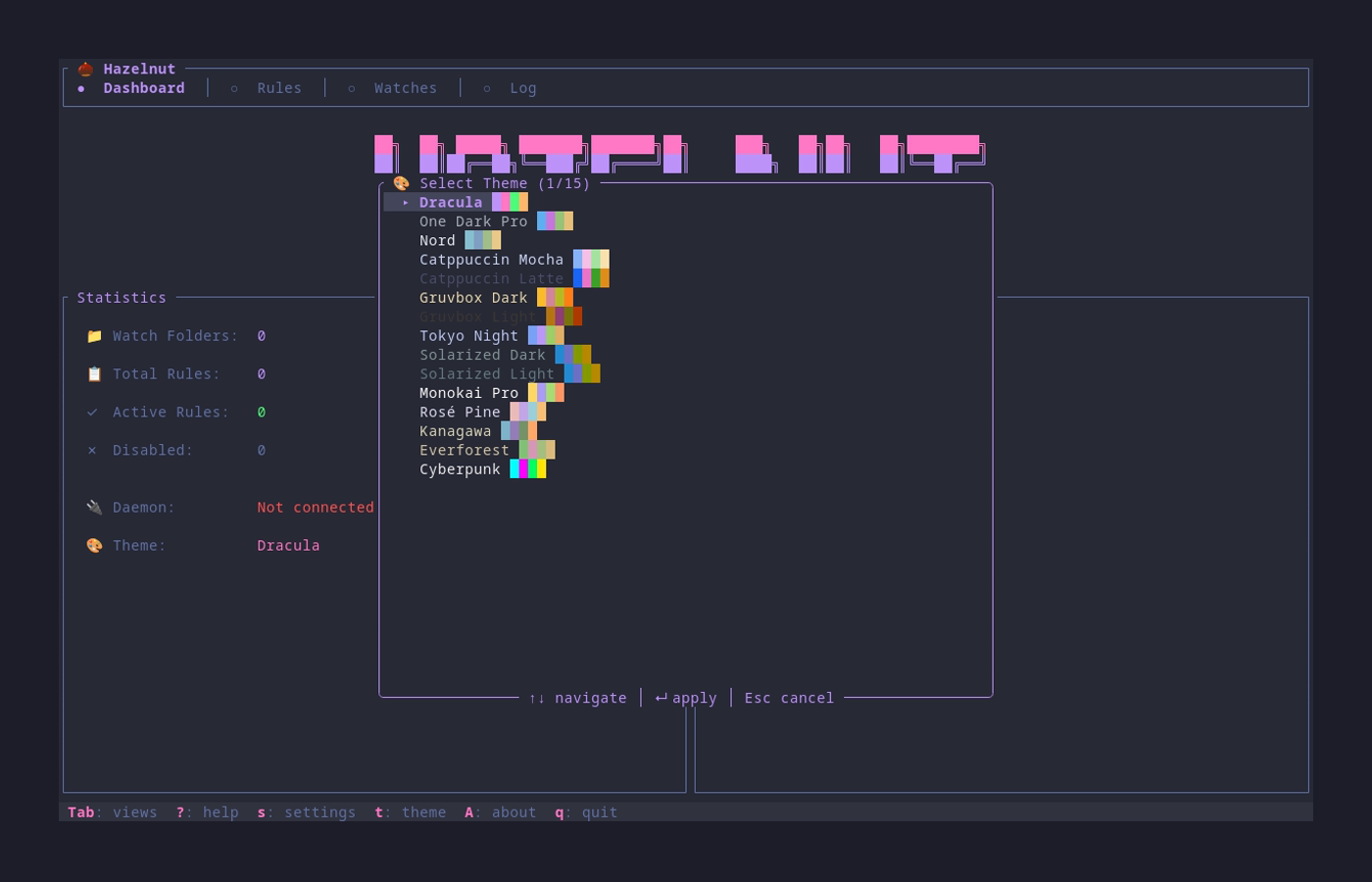Click the hazelnut icon in the title bar
Screen dimensions: 1372x882
(x=84, y=69)
